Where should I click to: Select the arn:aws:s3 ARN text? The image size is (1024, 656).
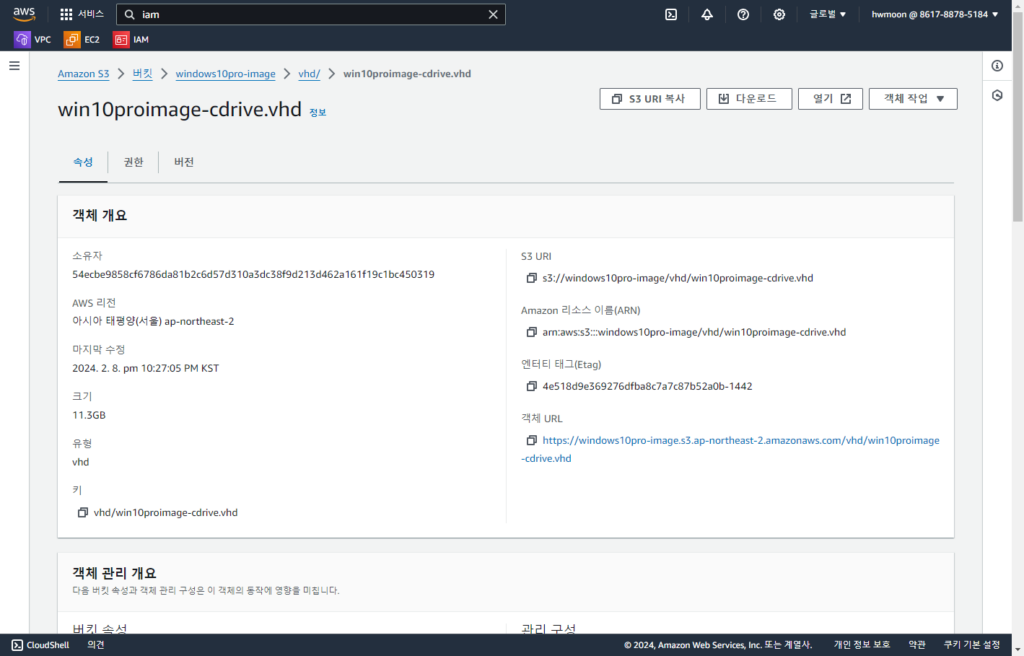coord(694,333)
